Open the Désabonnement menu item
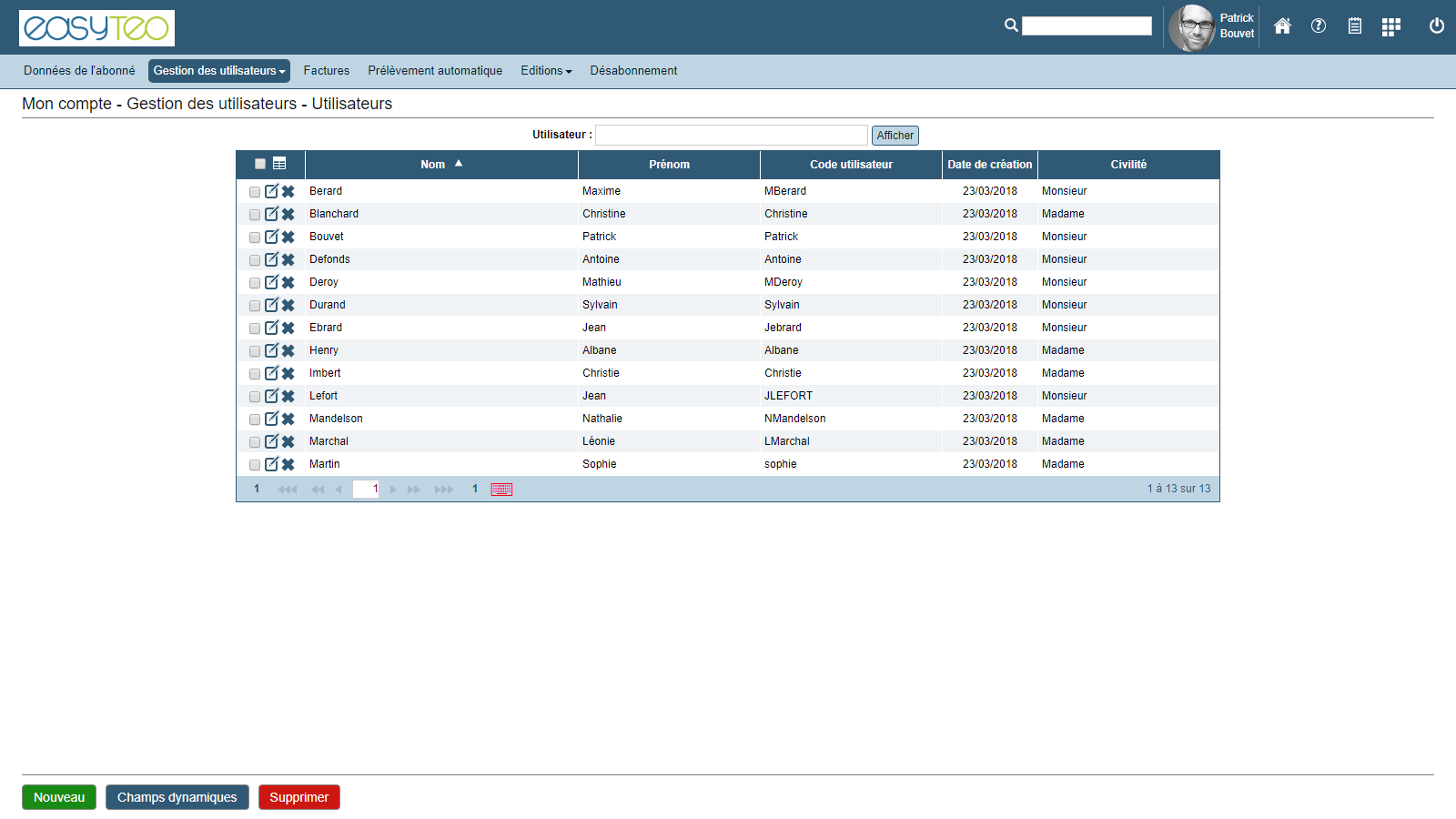The height and width of the screenshot is (819, 1456). tap(633, 71)
